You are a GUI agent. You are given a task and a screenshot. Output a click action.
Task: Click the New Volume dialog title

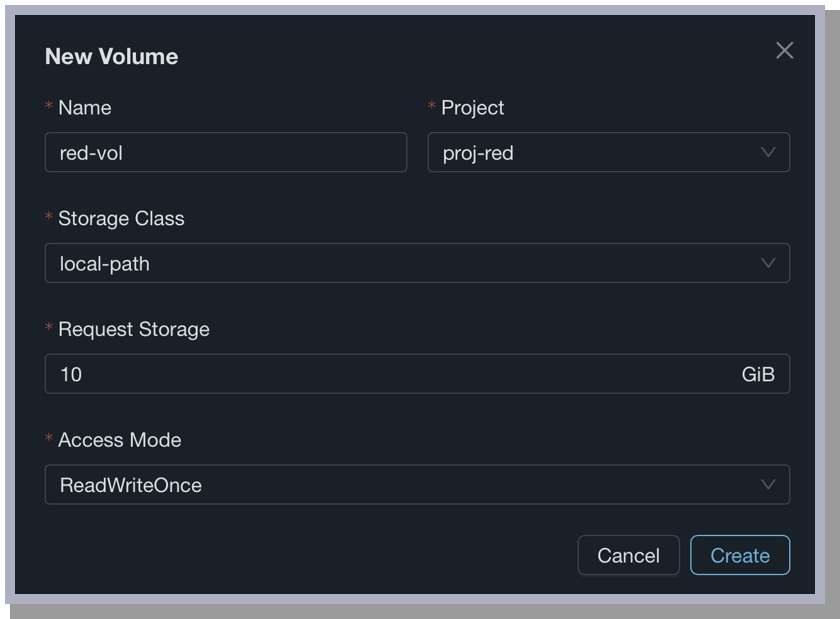pos(112,57)
